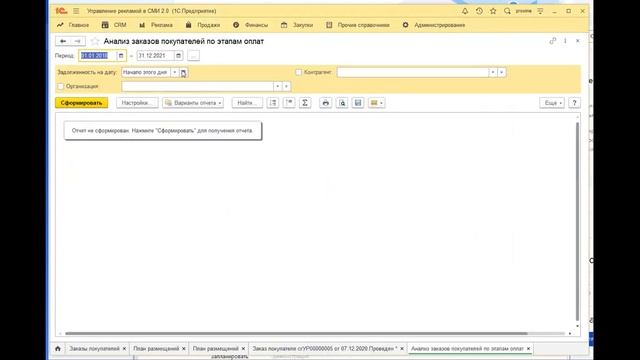Click the horizontal scrollbar of report area
Viewport: 640px width, 360px height.
tap(296, 333)
